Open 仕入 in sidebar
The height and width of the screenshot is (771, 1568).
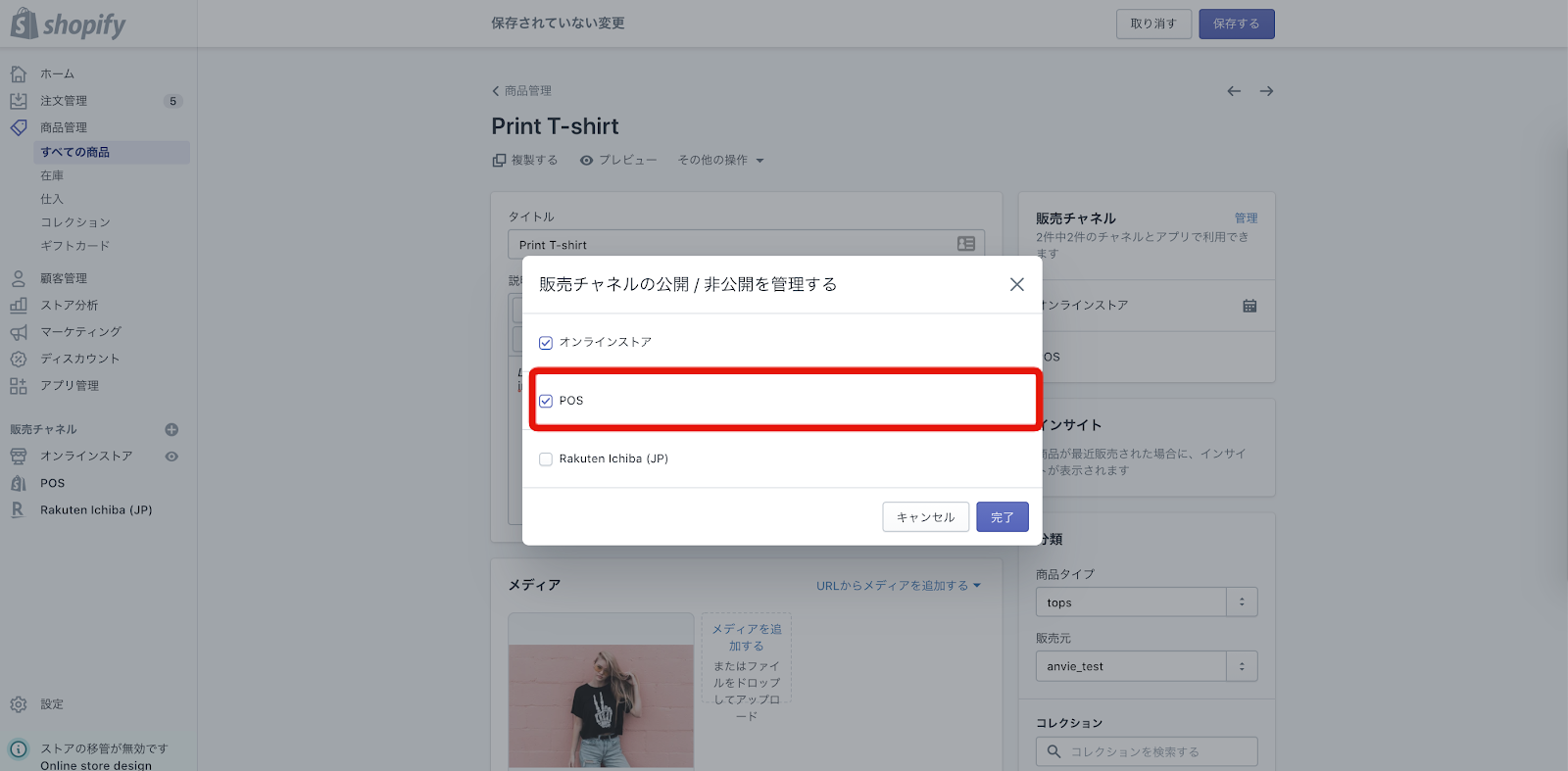tap(52, 199)
